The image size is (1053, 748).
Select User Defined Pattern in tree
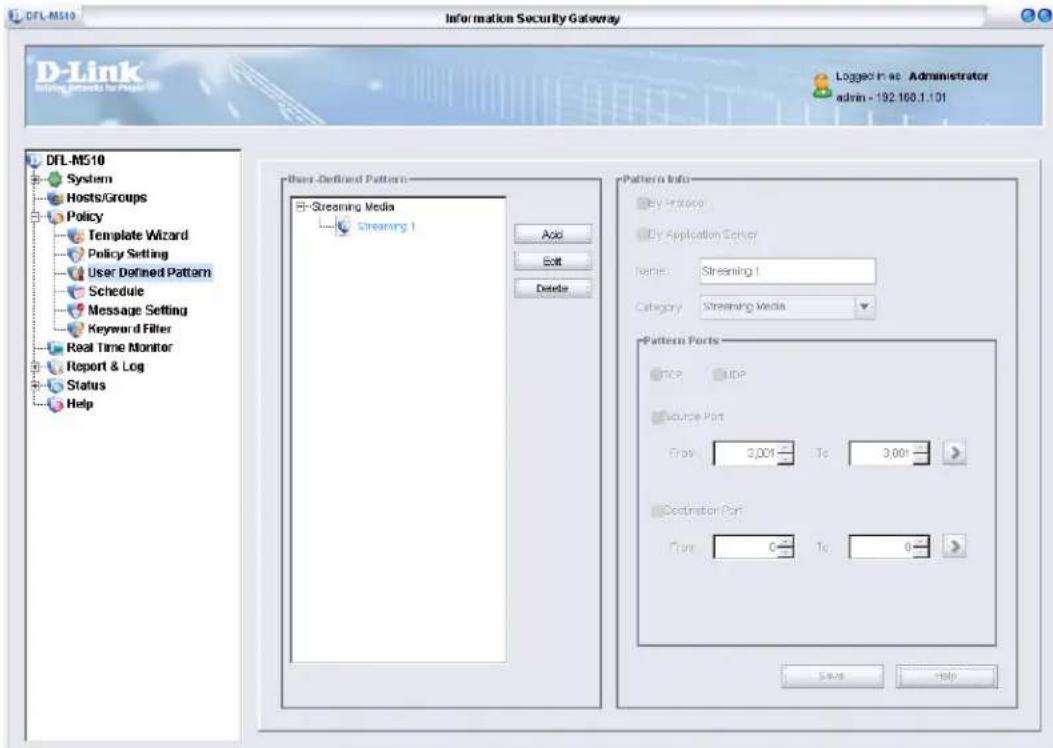[x=149, y=273]
